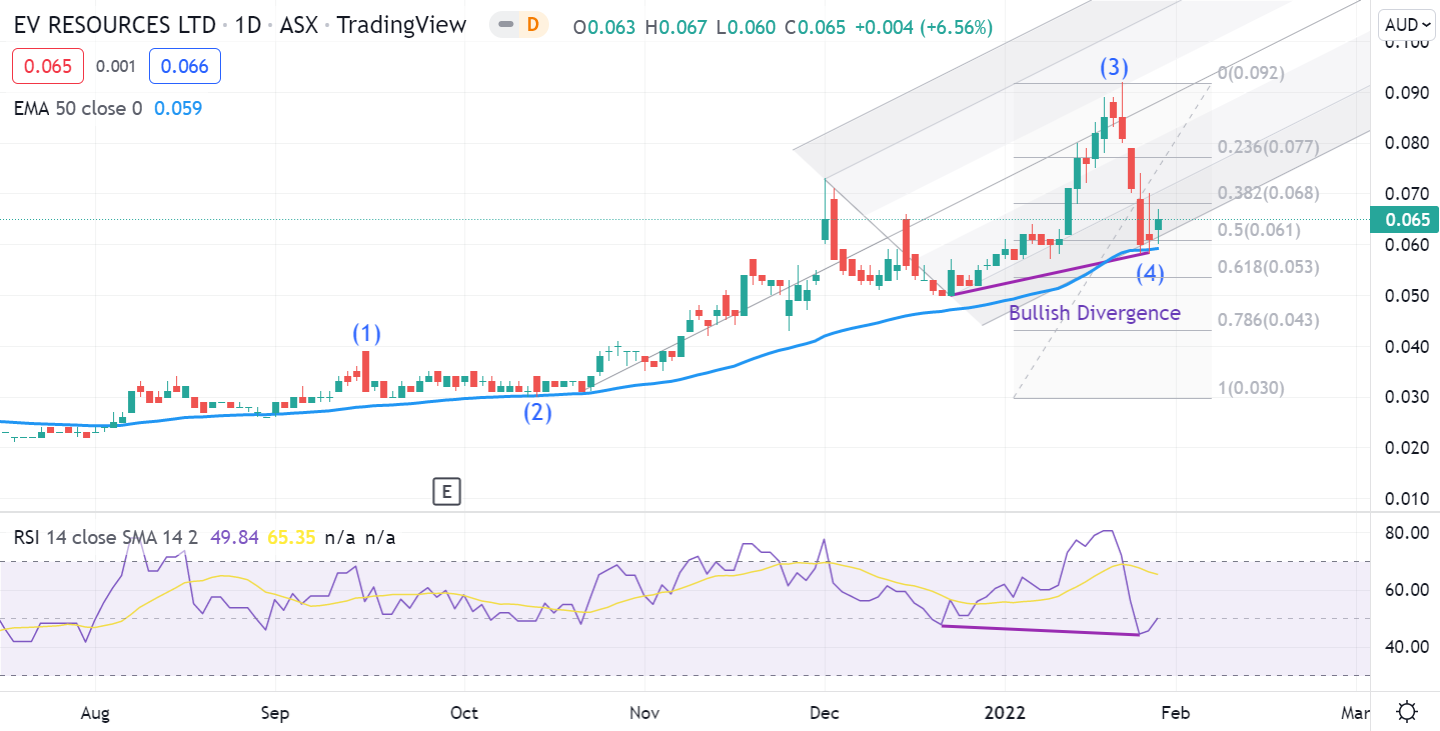Click the E earnings marker
Screen dimensions: 1440x731
point(446,491)
